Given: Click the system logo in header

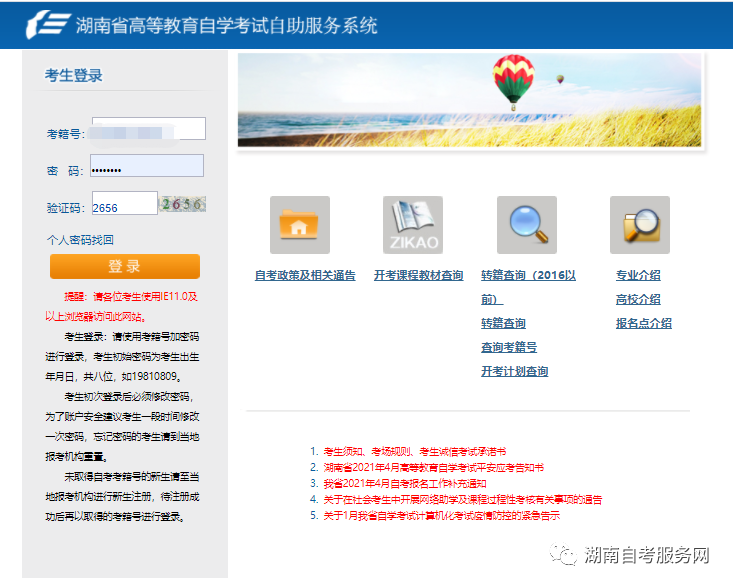Looking at the screenshot, I should click(47, 24).
